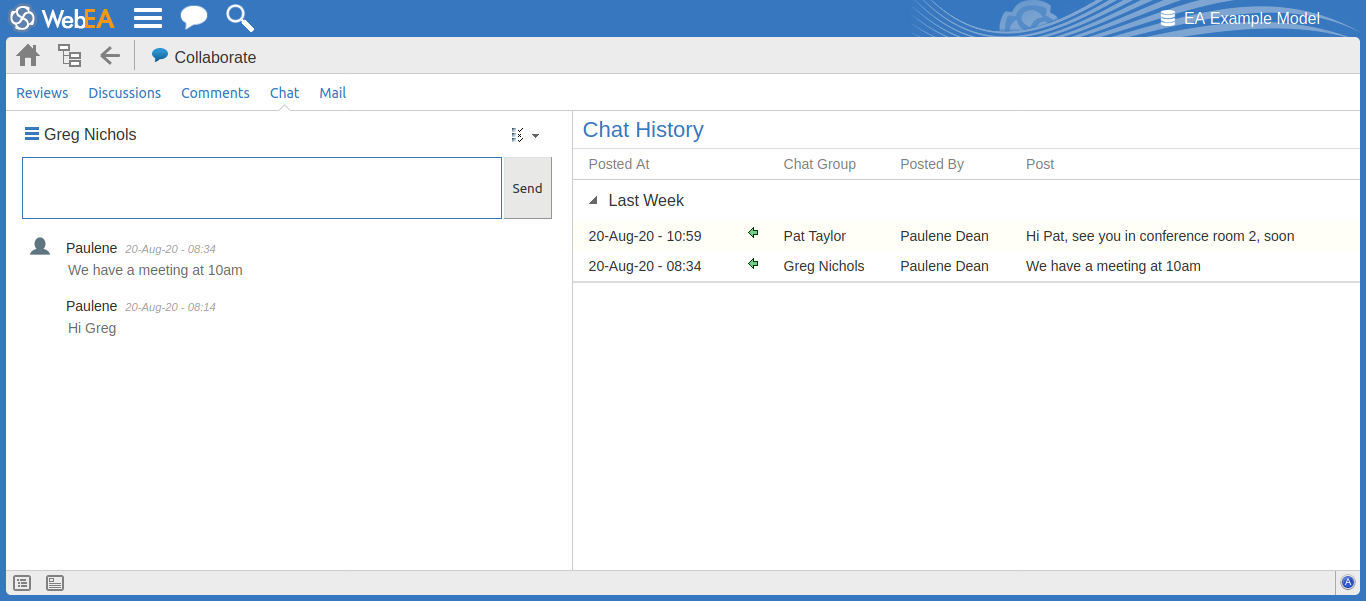The width and height of the screenshot is (1366, 601).
Task: Click the chat bubble icon in header
Action: coord(194,18)
